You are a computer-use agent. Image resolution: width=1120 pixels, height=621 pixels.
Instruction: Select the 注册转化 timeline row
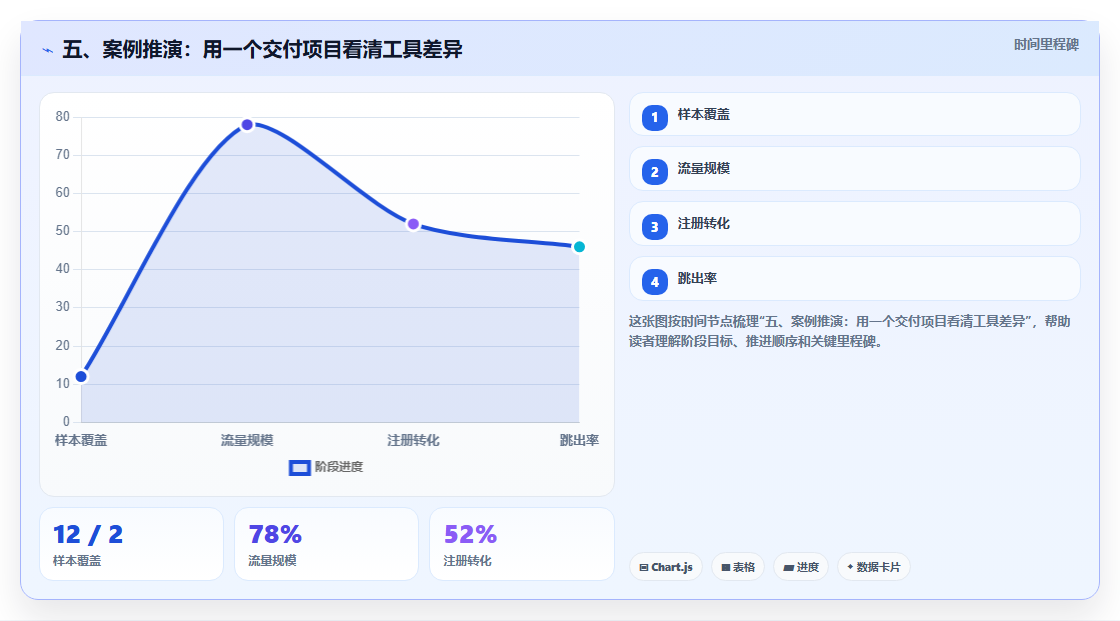(854, 224)
